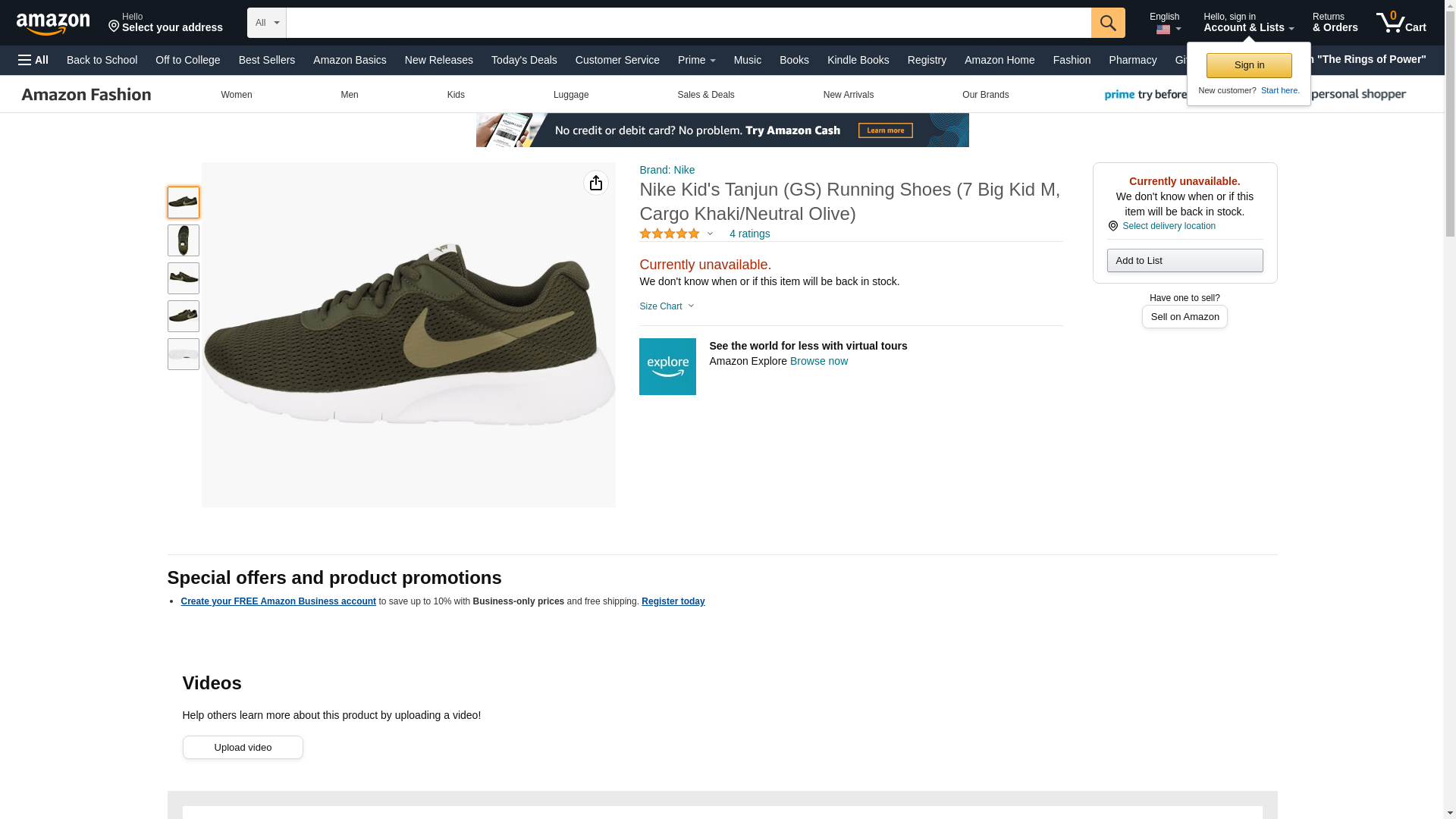Click the share icon on product image
The width and height of the screenshot is (1456, 819).
tap(595, 183)
